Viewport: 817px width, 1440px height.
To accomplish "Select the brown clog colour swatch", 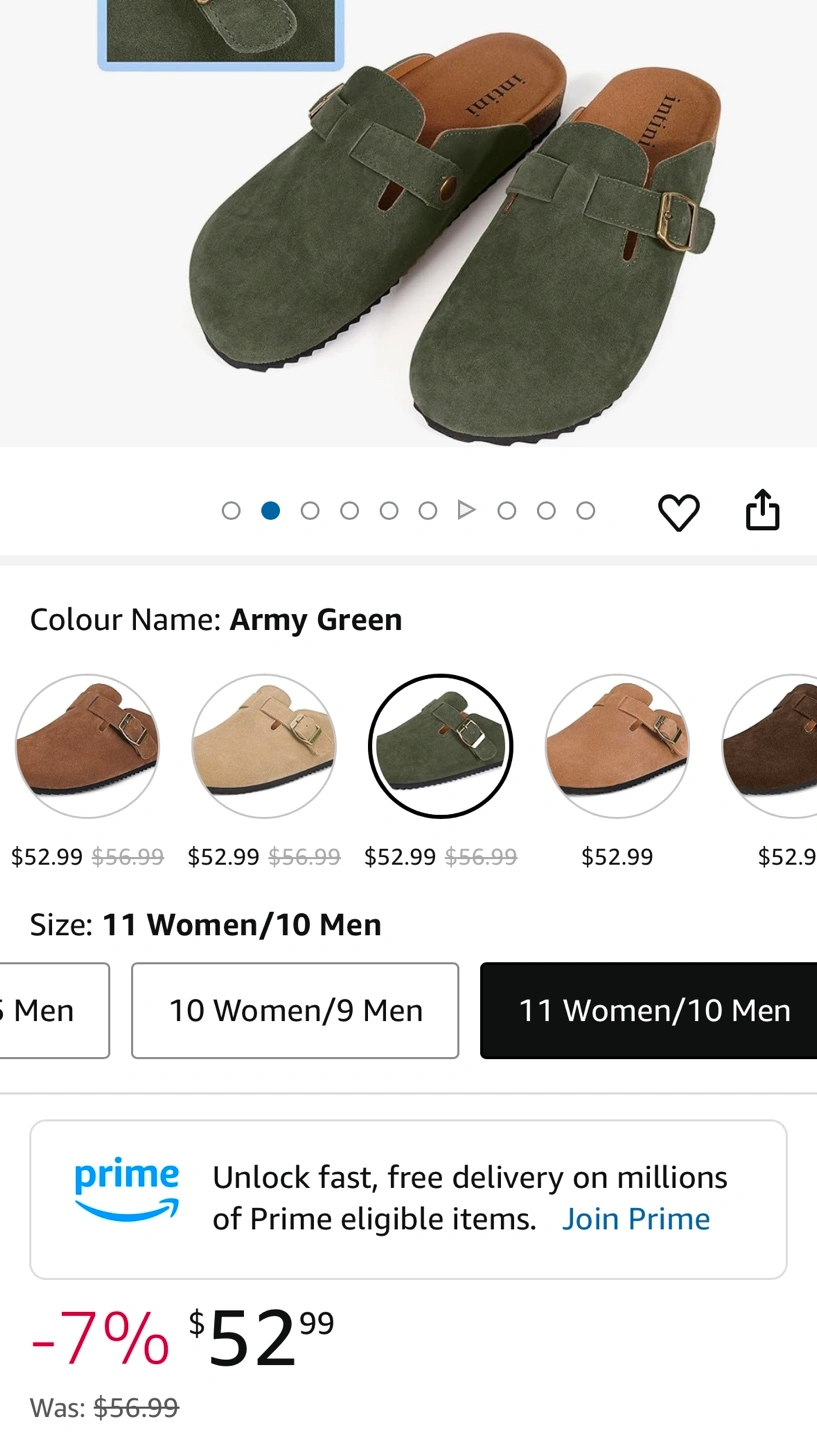I will click(x=87, y=746).
